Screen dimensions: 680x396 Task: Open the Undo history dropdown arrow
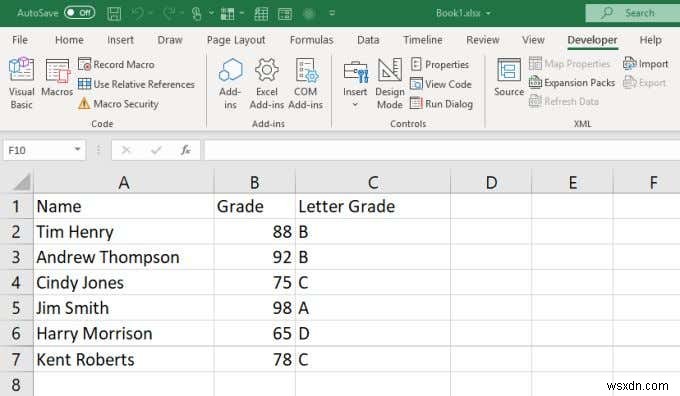click(x=151, y=13)
